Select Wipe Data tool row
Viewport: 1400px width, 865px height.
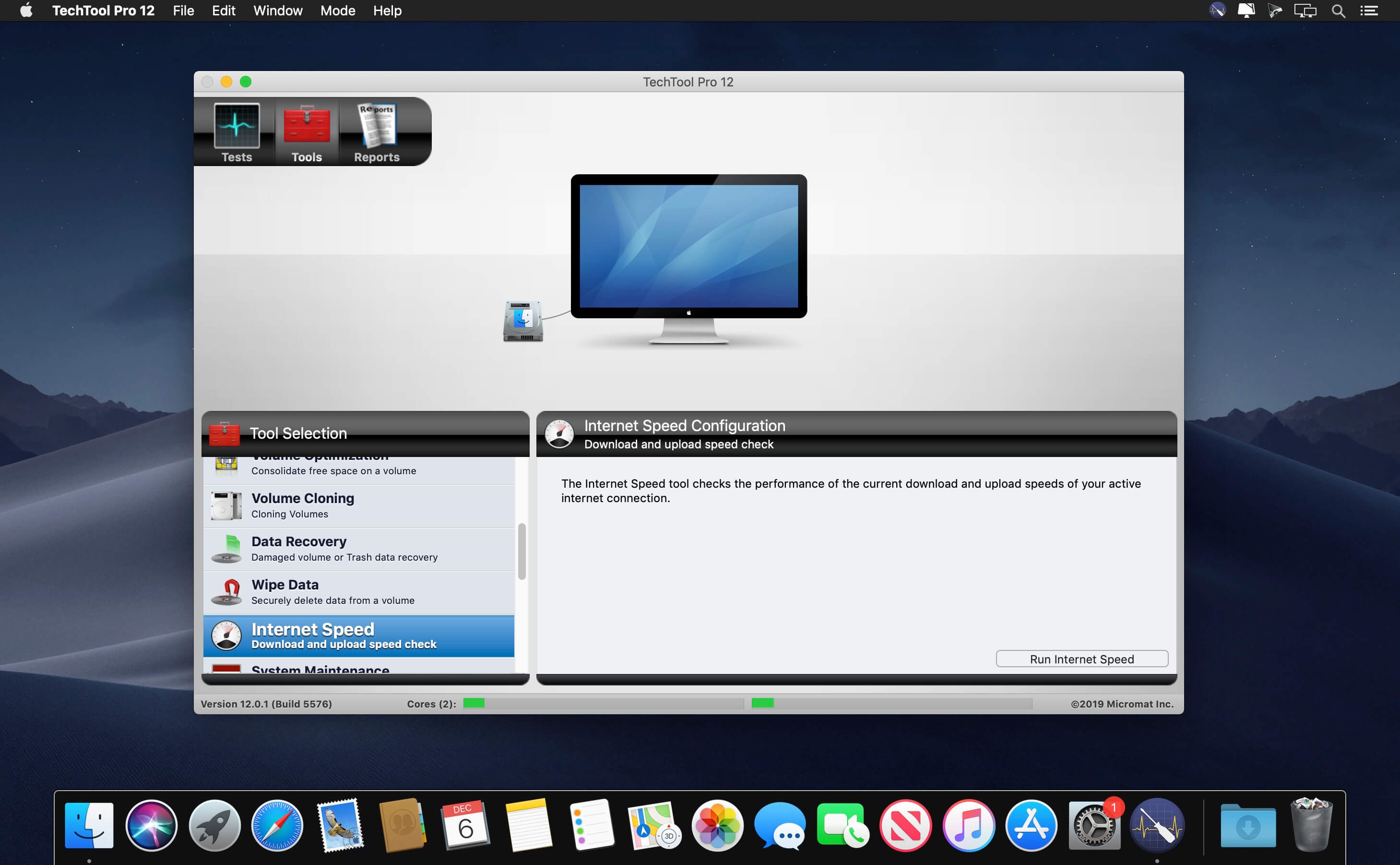pos(359,593)
